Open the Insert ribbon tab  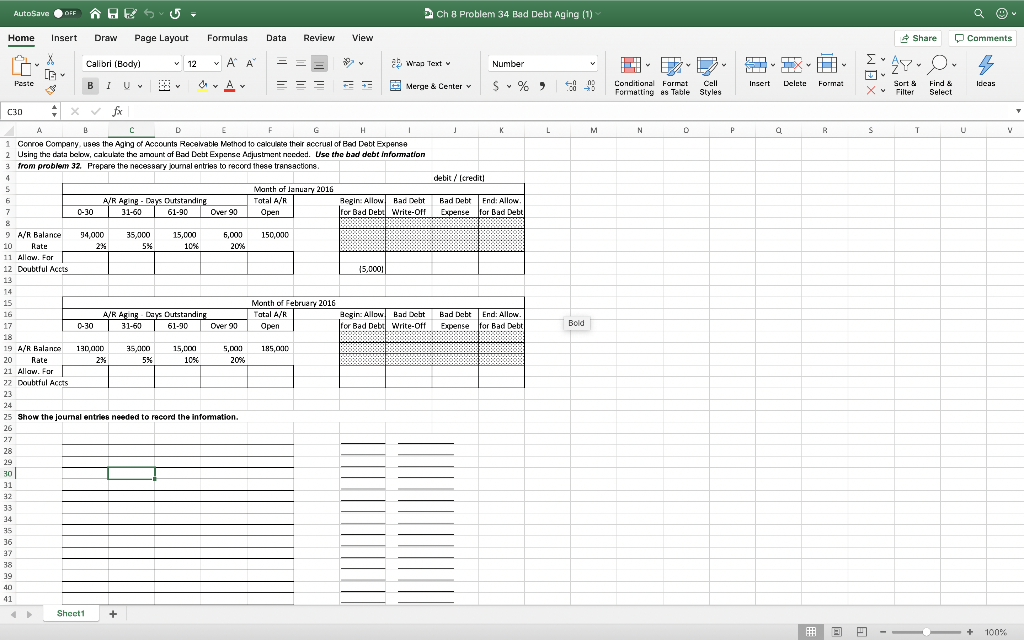pos(64,38)
